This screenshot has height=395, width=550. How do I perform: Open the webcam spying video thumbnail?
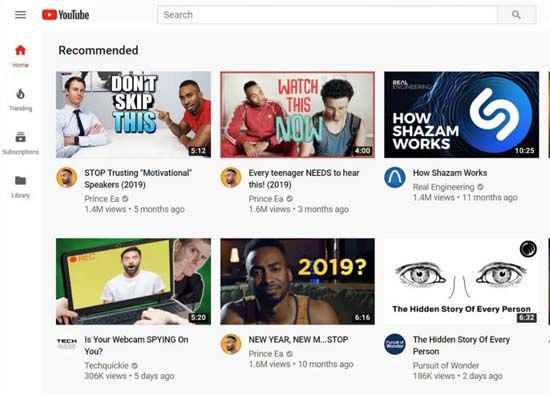point(133,281)
